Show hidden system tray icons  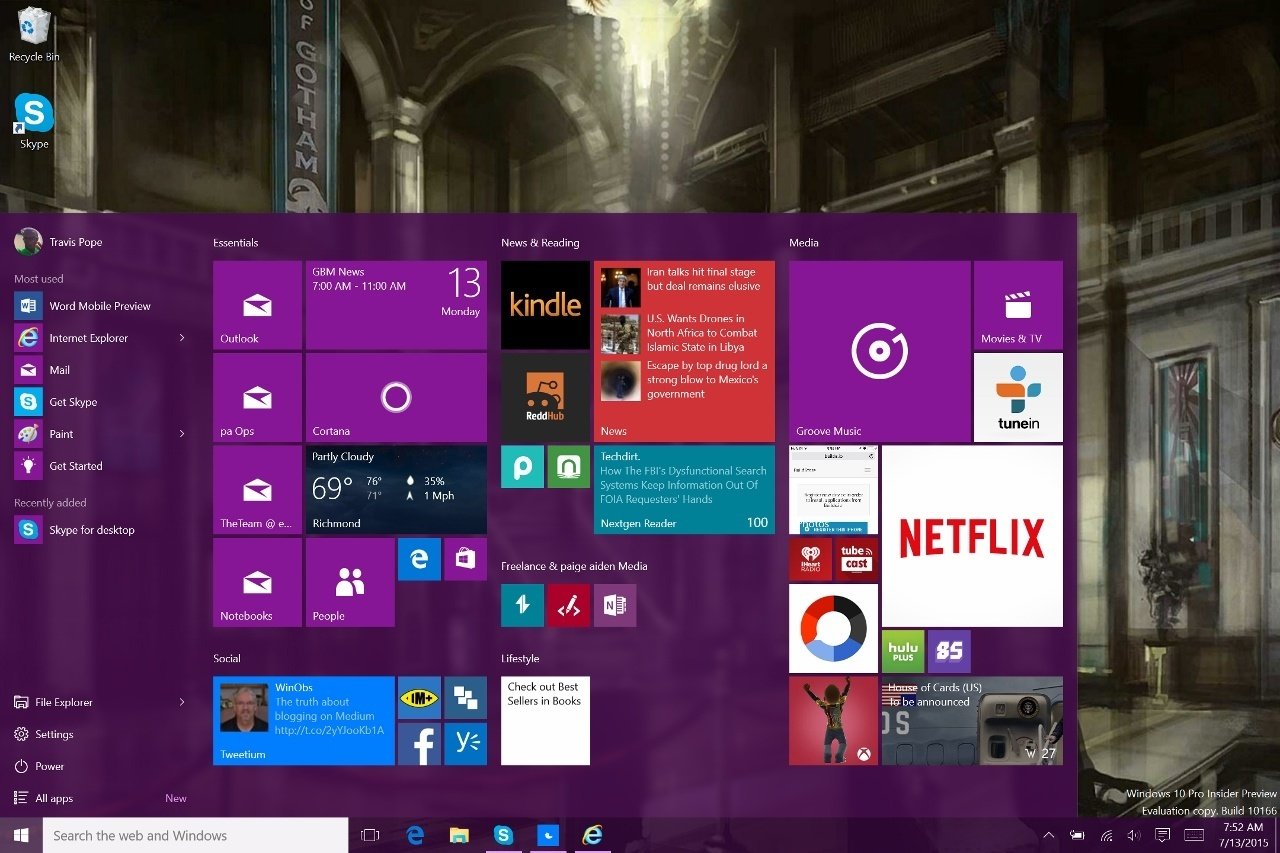[1048, 835]
